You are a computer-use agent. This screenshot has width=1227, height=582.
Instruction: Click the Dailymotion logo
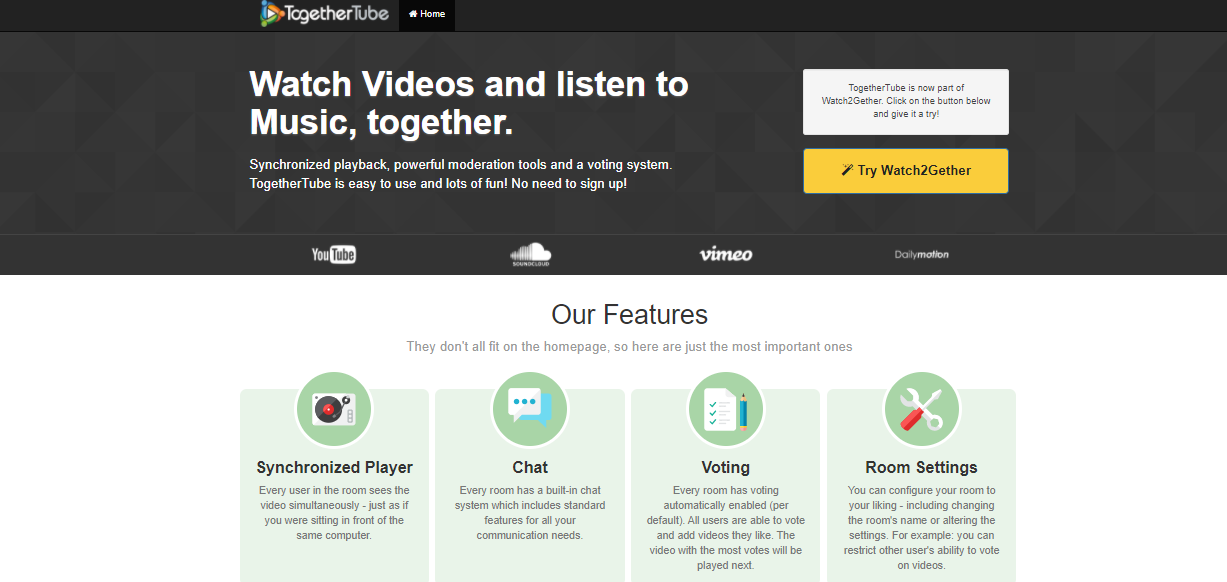[921, 254]
